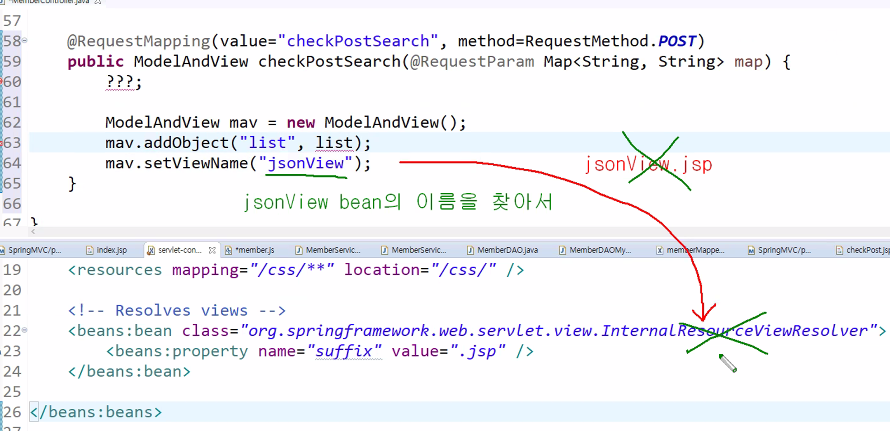Click the Resolves views comment
890x431 pixels.
[x=177, y=310]
